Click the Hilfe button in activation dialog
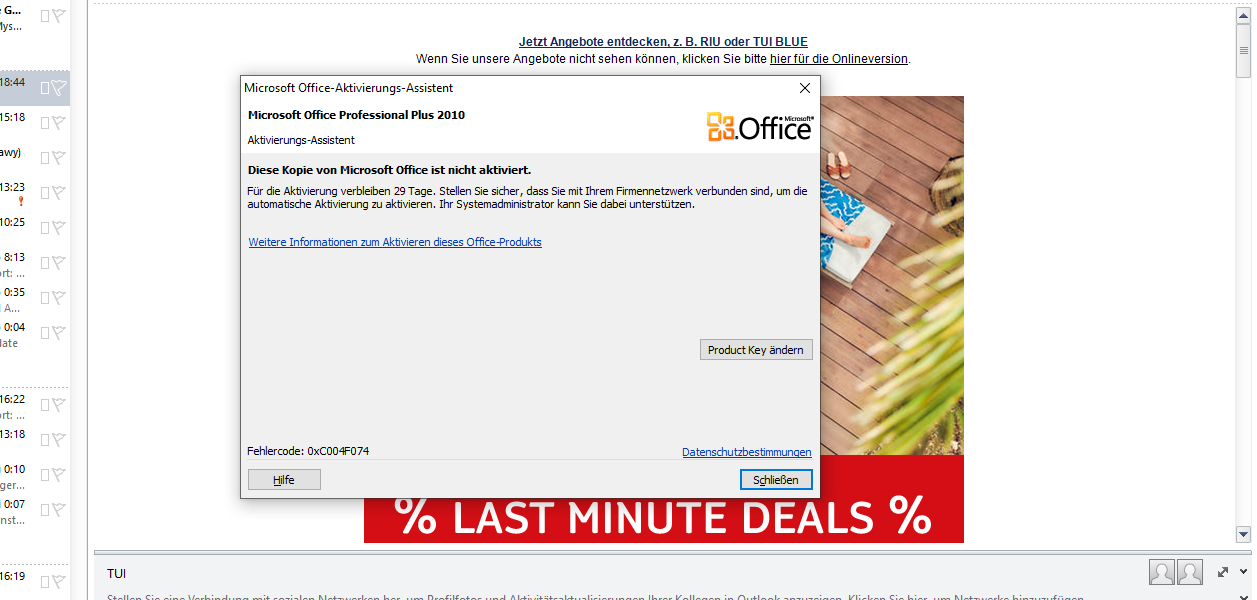The width and height of the screenshot is (1257, 600). pos(284,480)
